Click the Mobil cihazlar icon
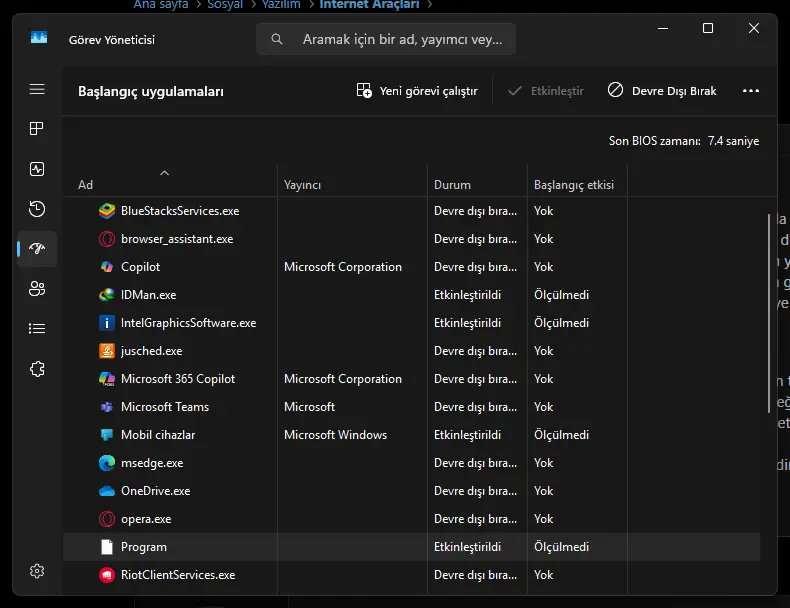 click(x=107, y=435)
